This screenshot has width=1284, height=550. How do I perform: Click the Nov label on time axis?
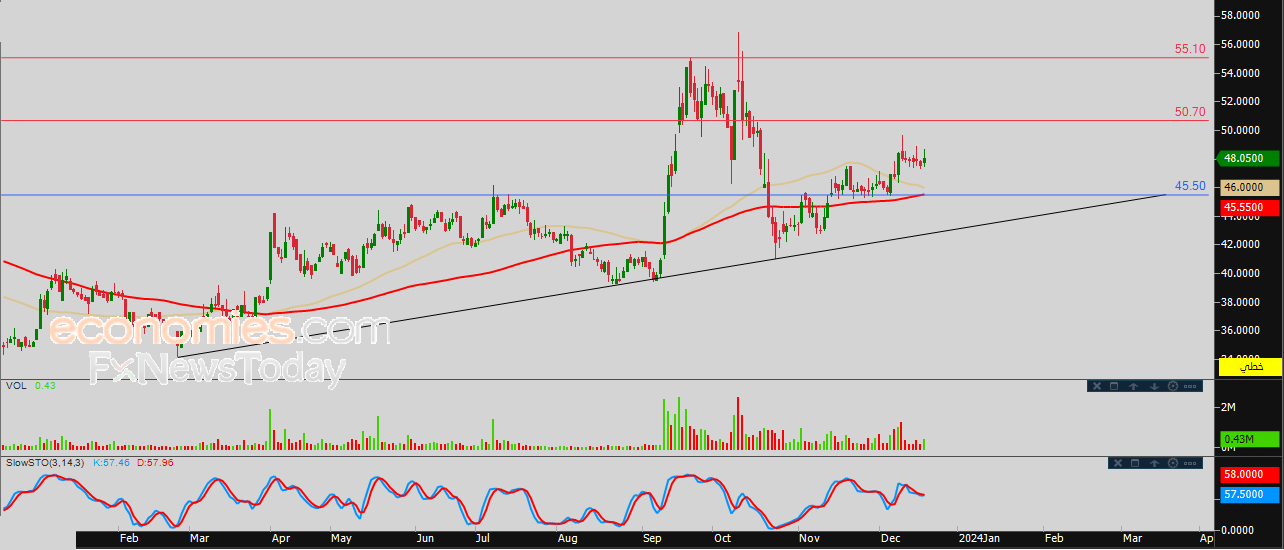coord(811,539)
